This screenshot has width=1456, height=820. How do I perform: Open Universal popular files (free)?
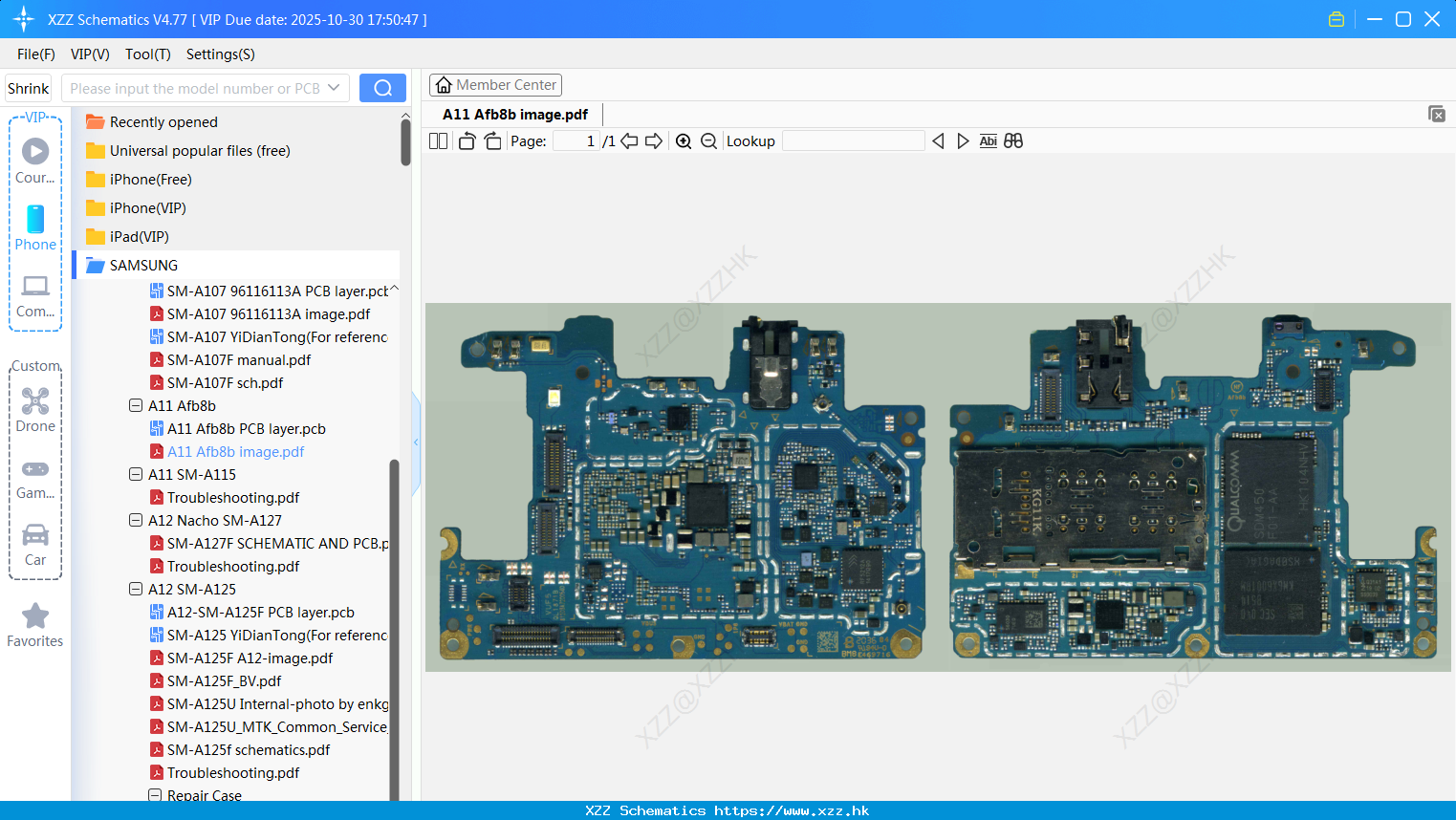[x=200, y=150]
